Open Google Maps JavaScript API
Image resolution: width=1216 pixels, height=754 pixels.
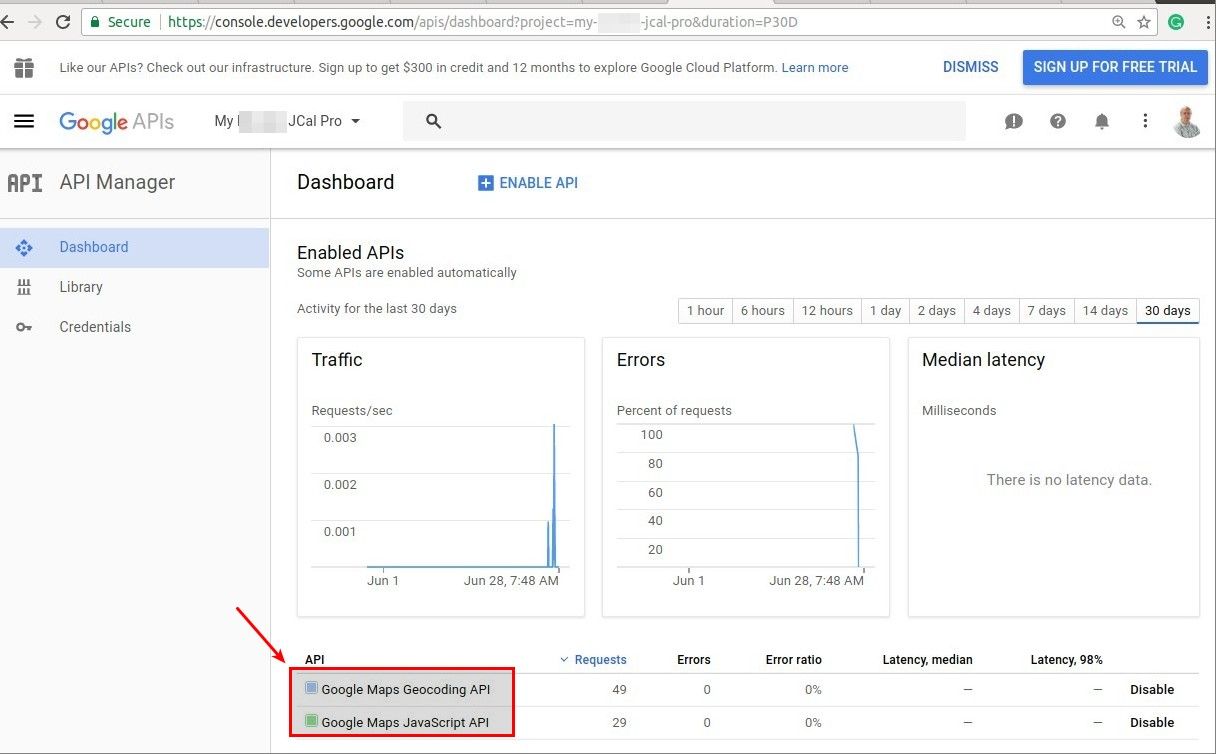405,722
